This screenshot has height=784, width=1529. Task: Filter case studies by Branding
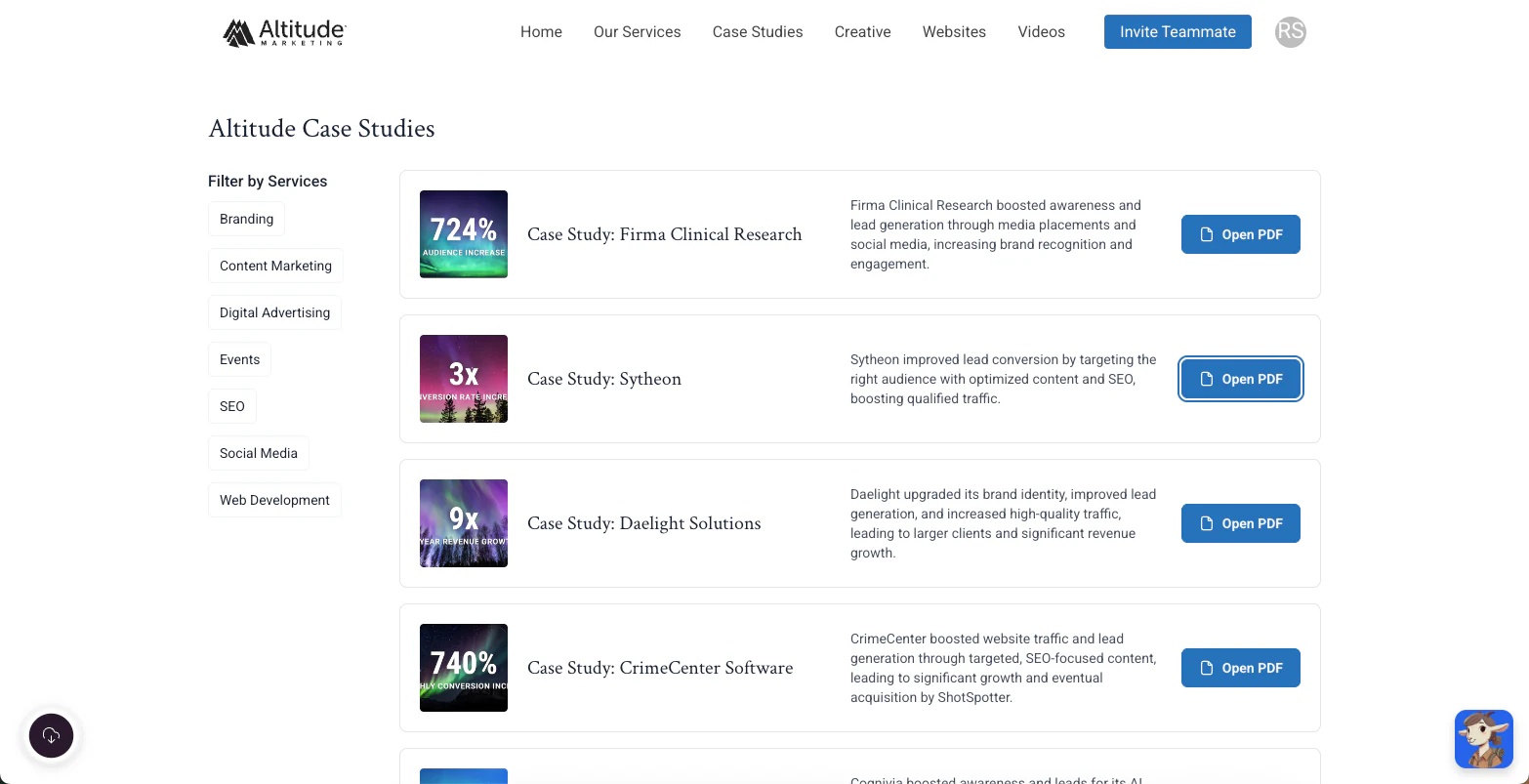coord(246,219)
